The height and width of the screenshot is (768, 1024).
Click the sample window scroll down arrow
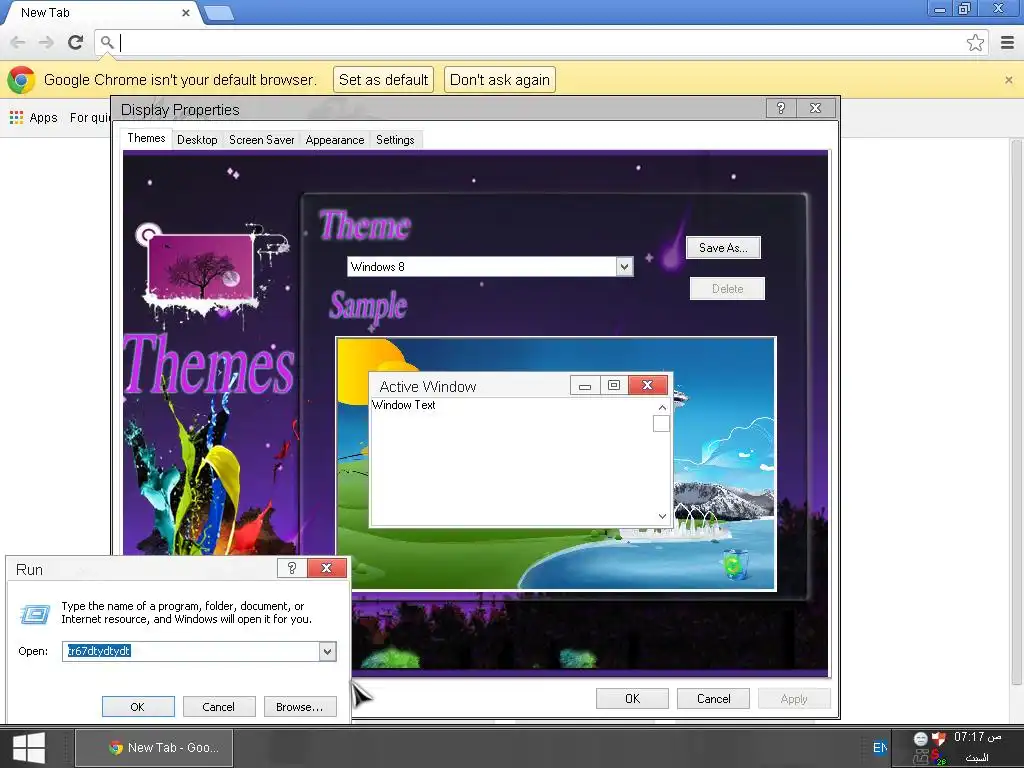pos(662,517)
